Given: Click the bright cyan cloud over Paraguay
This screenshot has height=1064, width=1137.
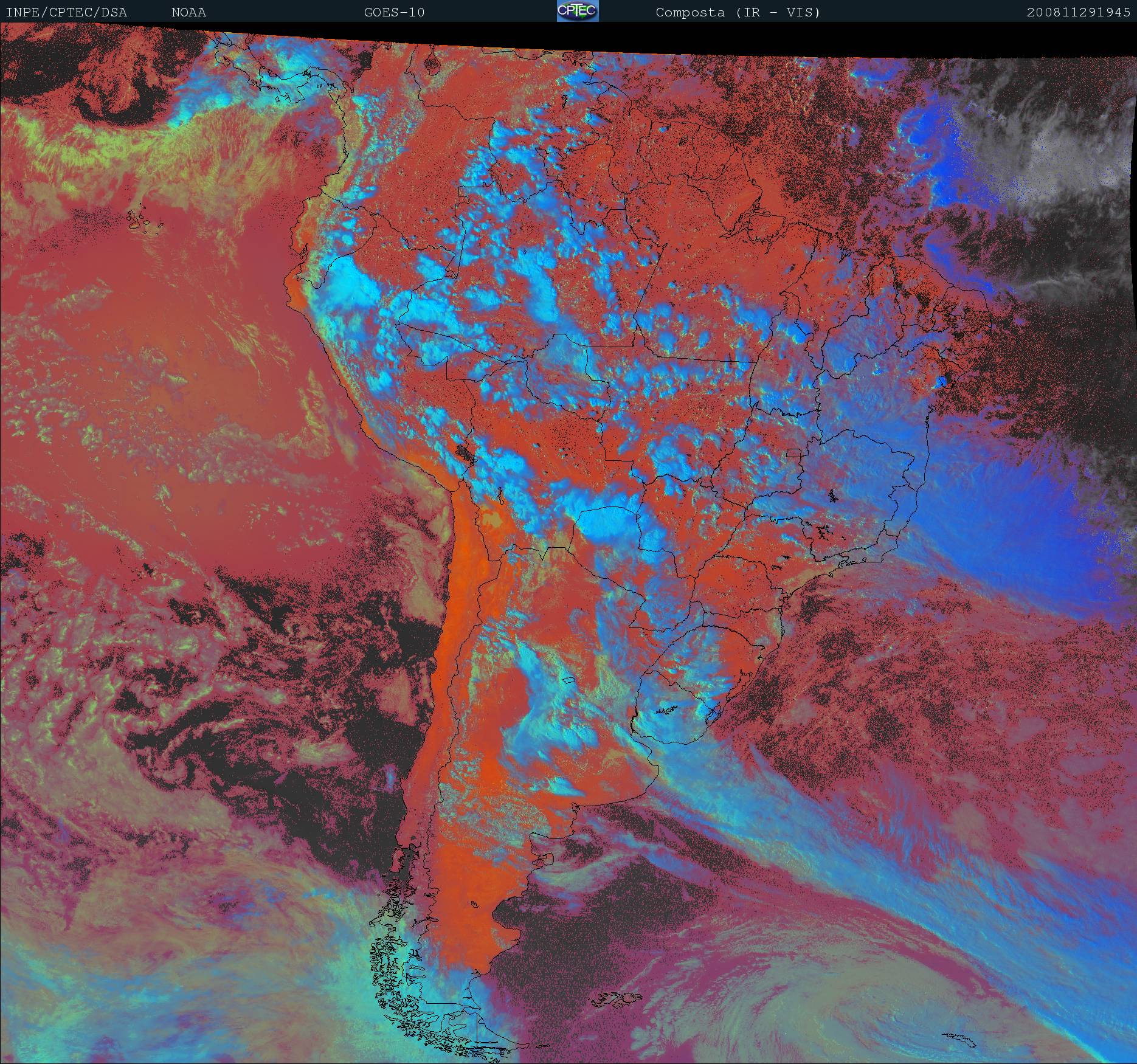Looking at the screenshot, I should pyautogui.click(x=608, y=524).
